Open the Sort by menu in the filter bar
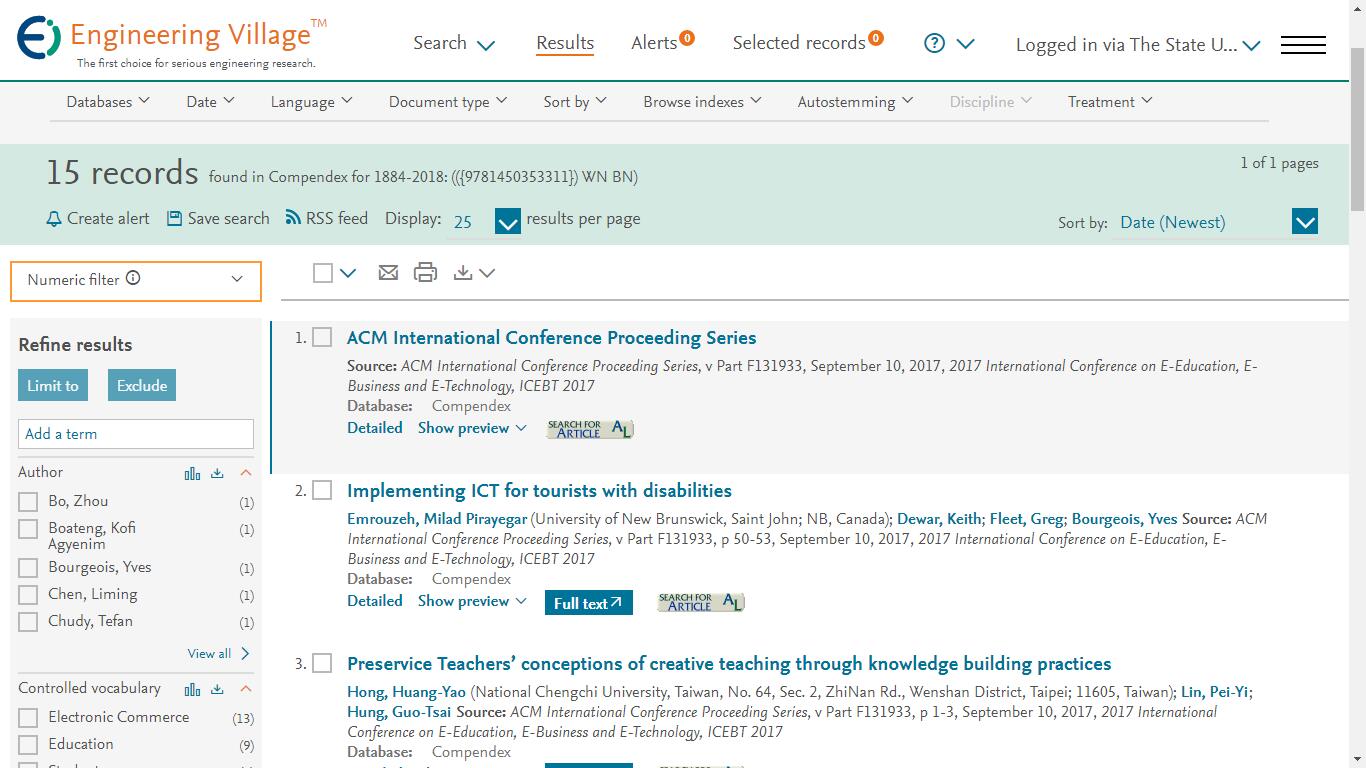This screenshot has width=1366, height=768. 575,101
